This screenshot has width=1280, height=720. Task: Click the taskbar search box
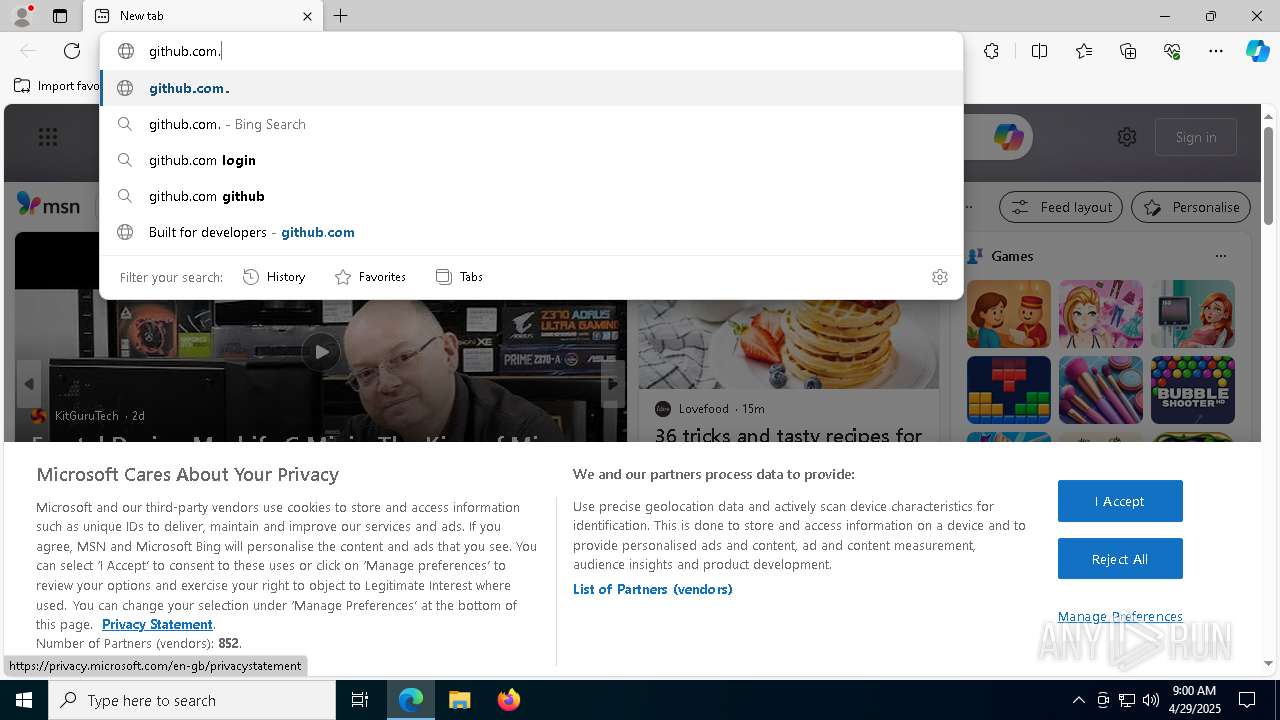tap(192, 700)
